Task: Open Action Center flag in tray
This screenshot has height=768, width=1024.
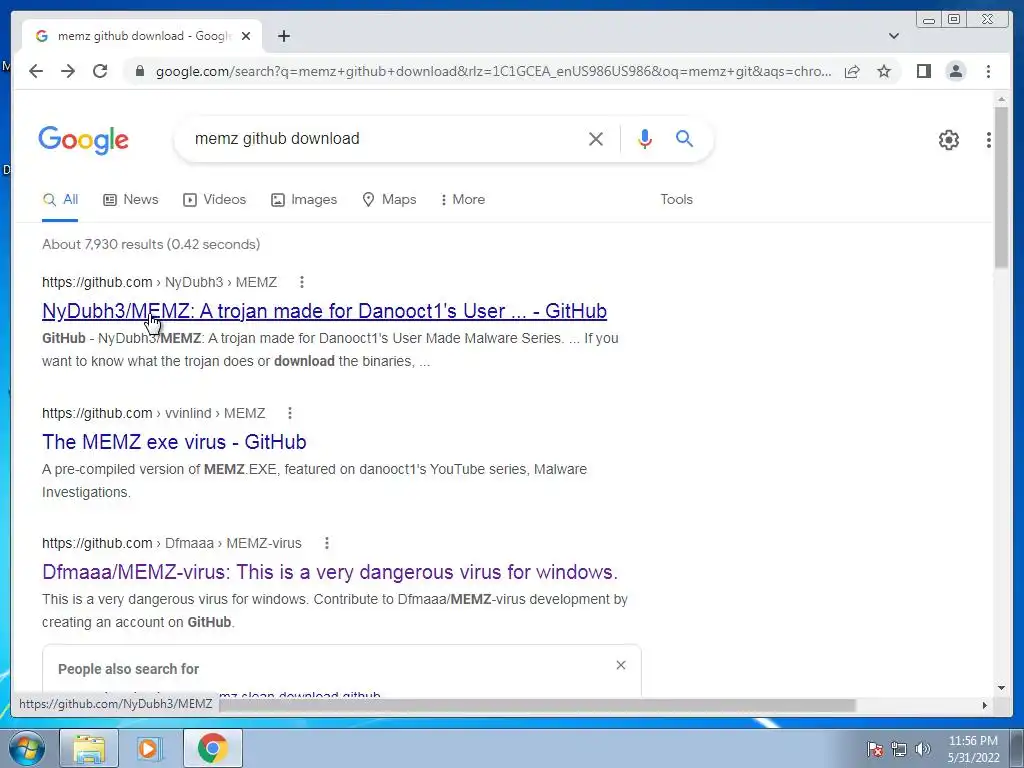Action: (874, 749)
